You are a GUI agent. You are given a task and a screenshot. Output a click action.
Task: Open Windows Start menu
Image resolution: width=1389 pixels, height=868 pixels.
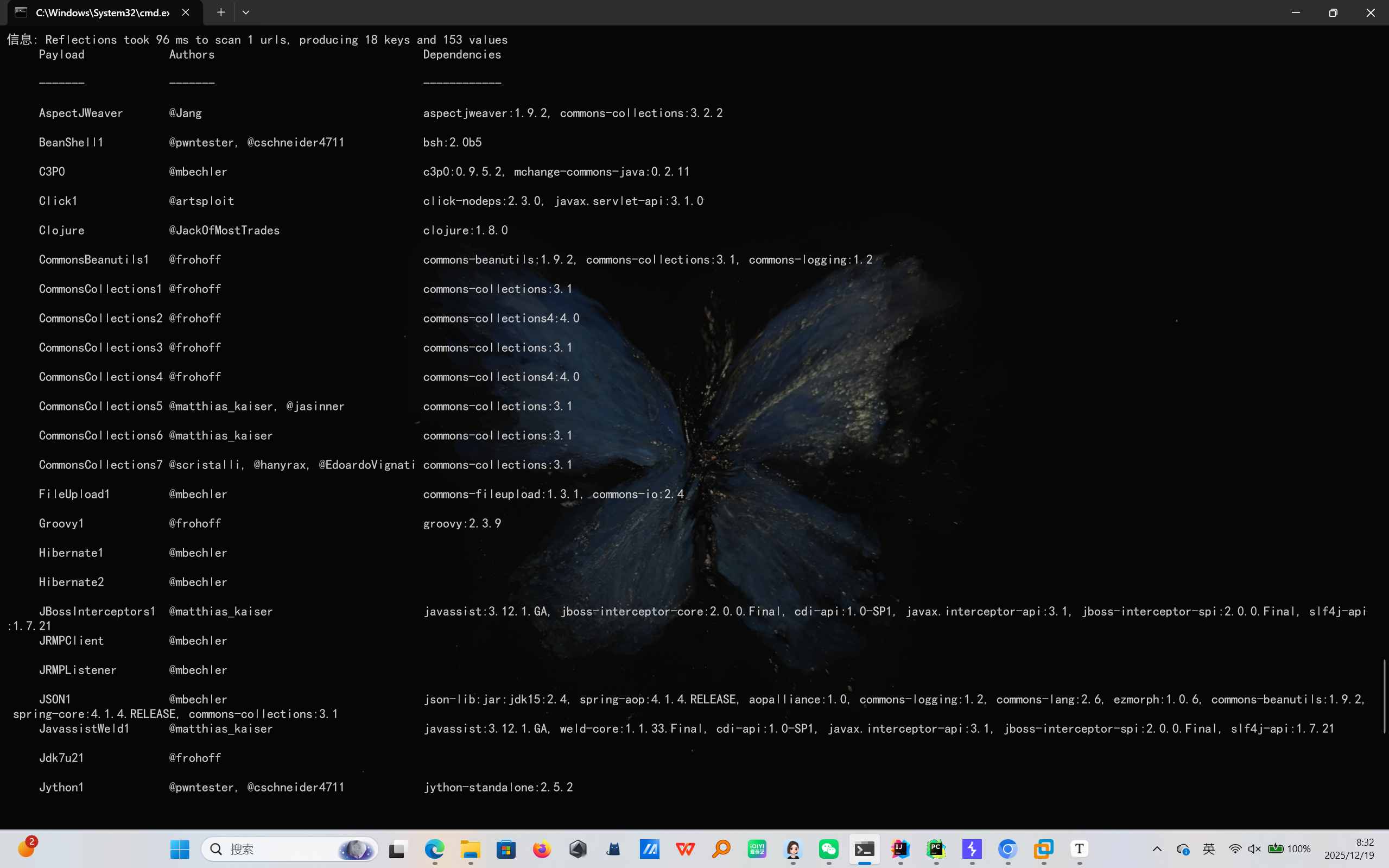coord(180,849)
